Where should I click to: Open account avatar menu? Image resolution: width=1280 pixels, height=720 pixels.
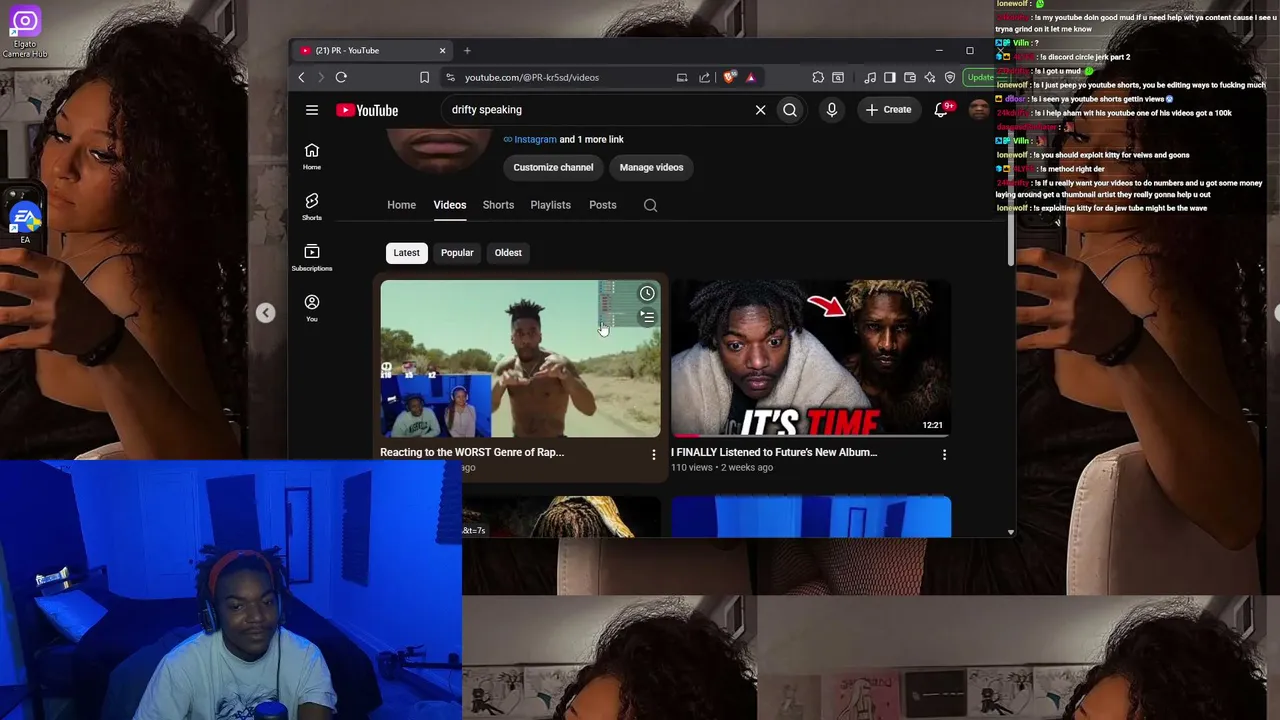click(x=979, y=110)
